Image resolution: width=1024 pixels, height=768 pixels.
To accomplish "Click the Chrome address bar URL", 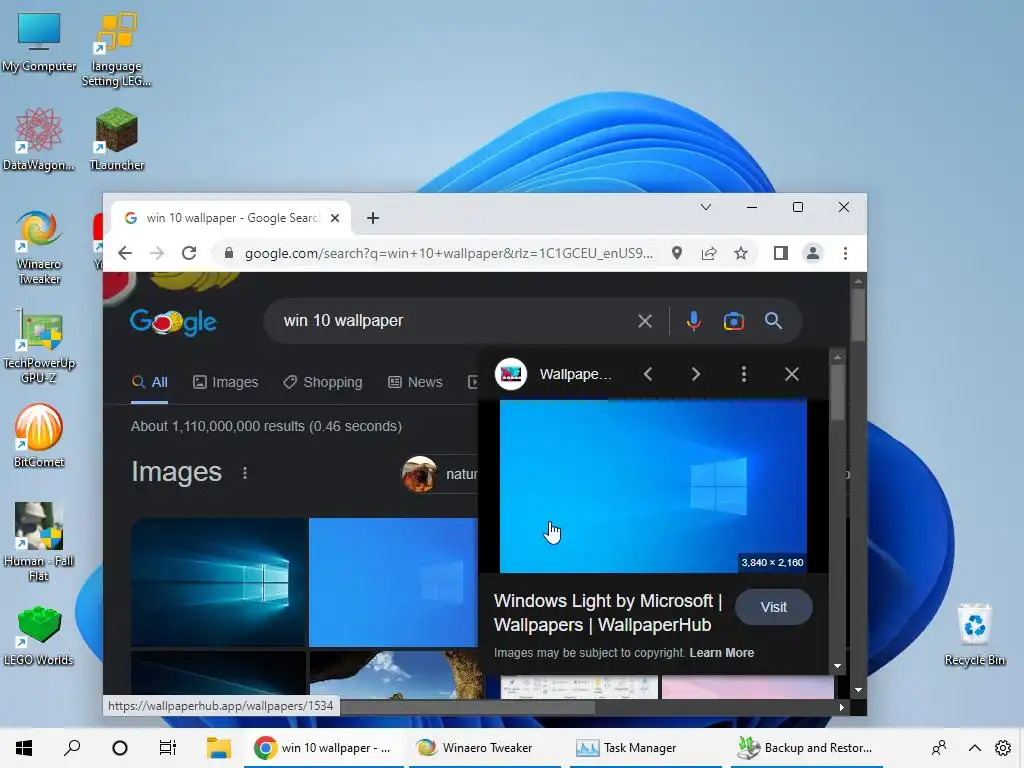I will (x=449, y=253).
